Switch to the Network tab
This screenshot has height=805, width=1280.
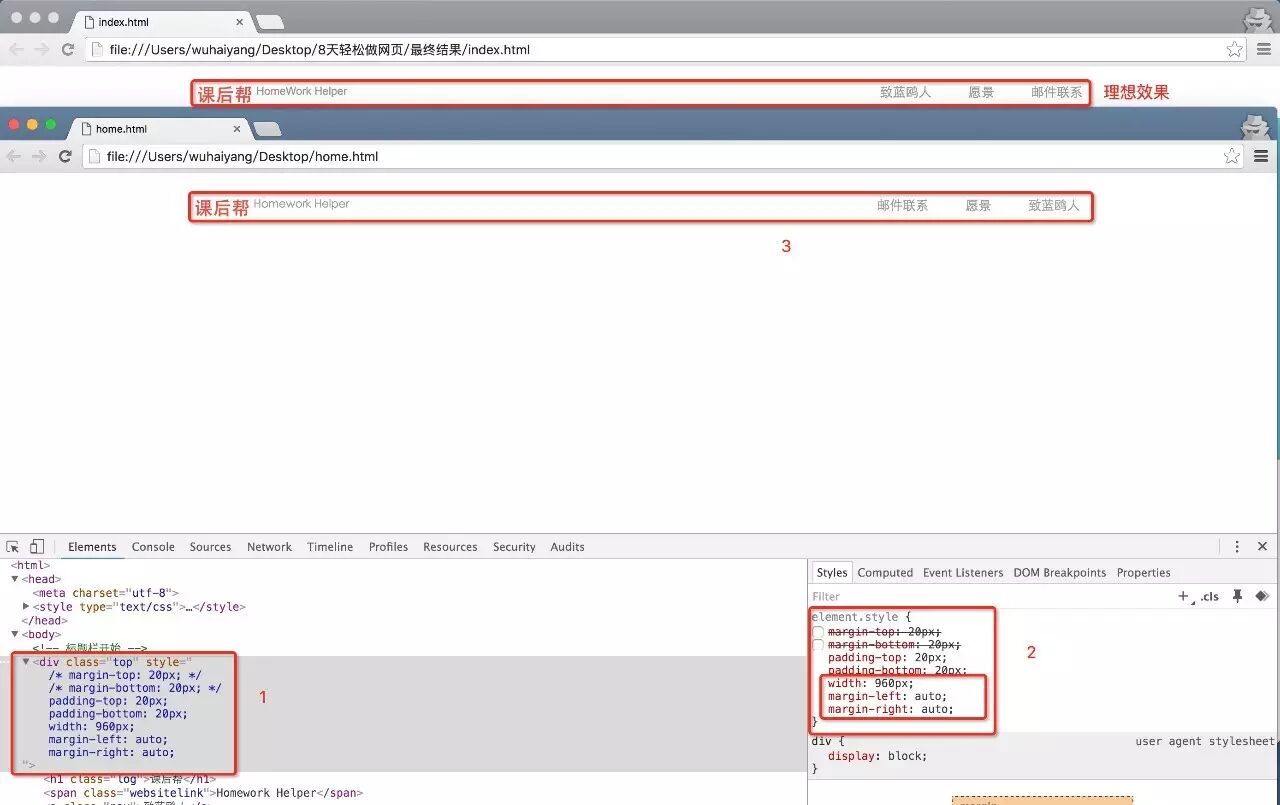point(269,547)
